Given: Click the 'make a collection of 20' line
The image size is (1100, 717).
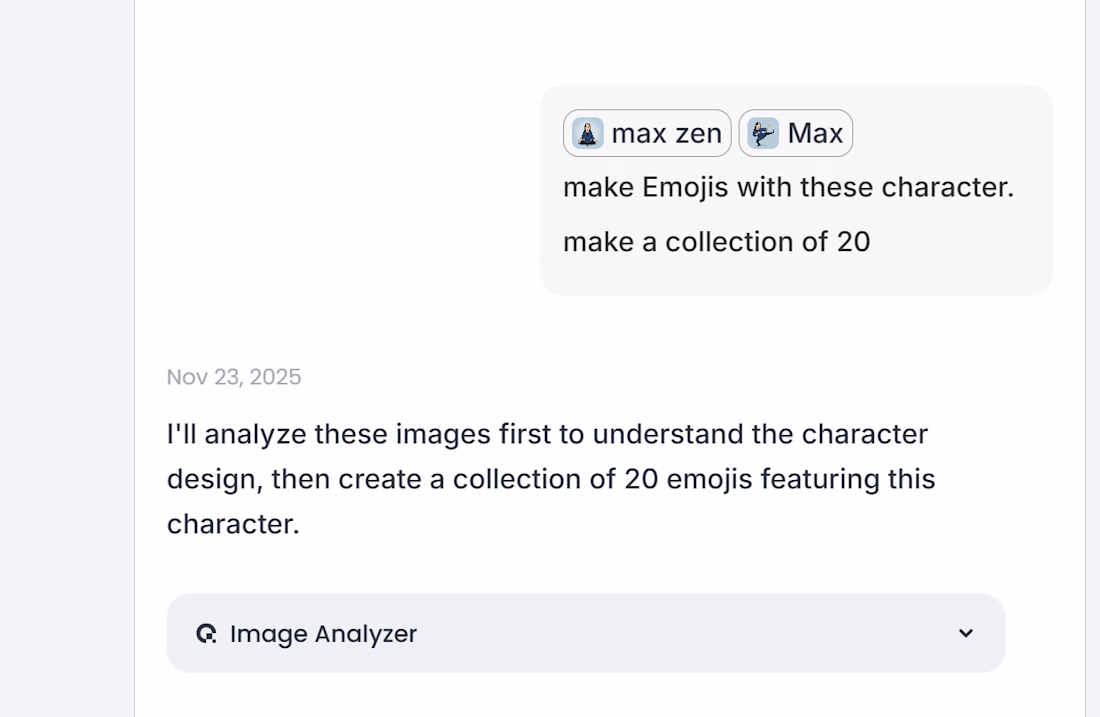Looking at the screenshot, I should (x=716, y=241).
